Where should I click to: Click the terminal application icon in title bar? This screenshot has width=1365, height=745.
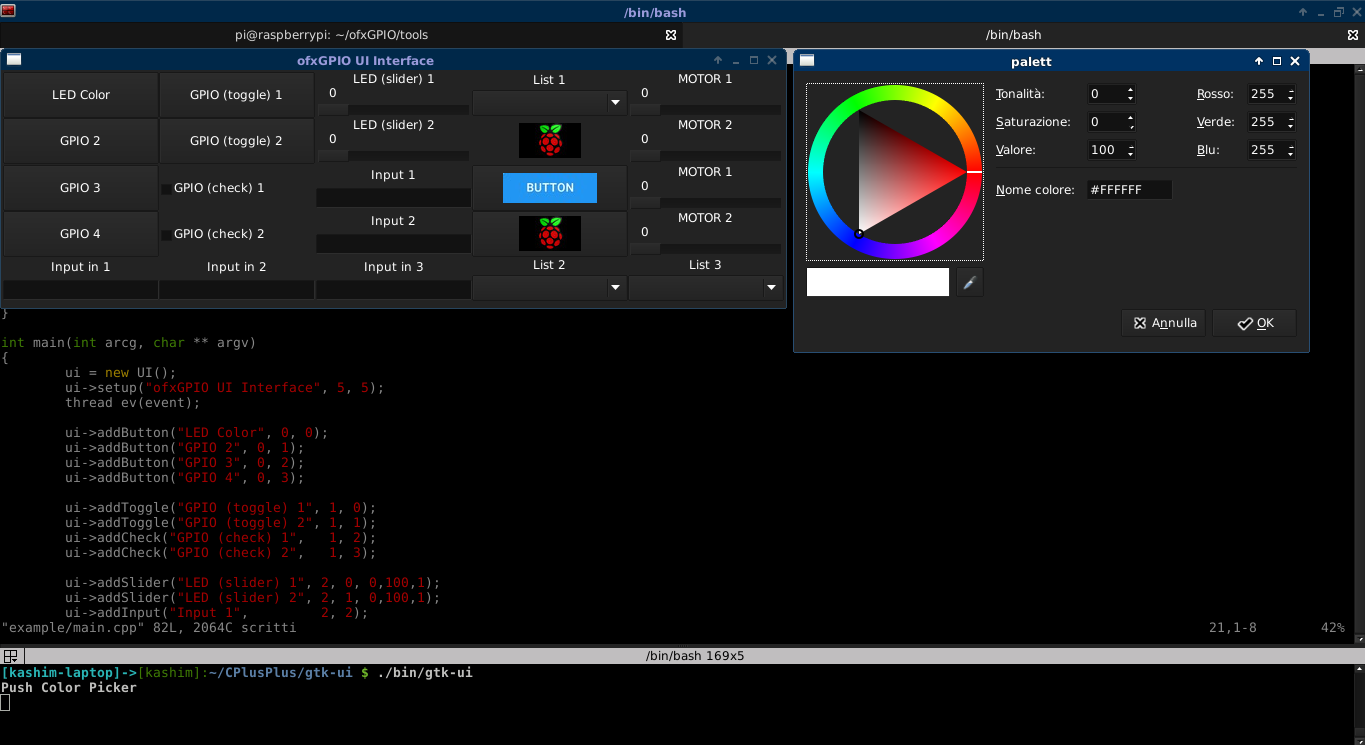8,11
